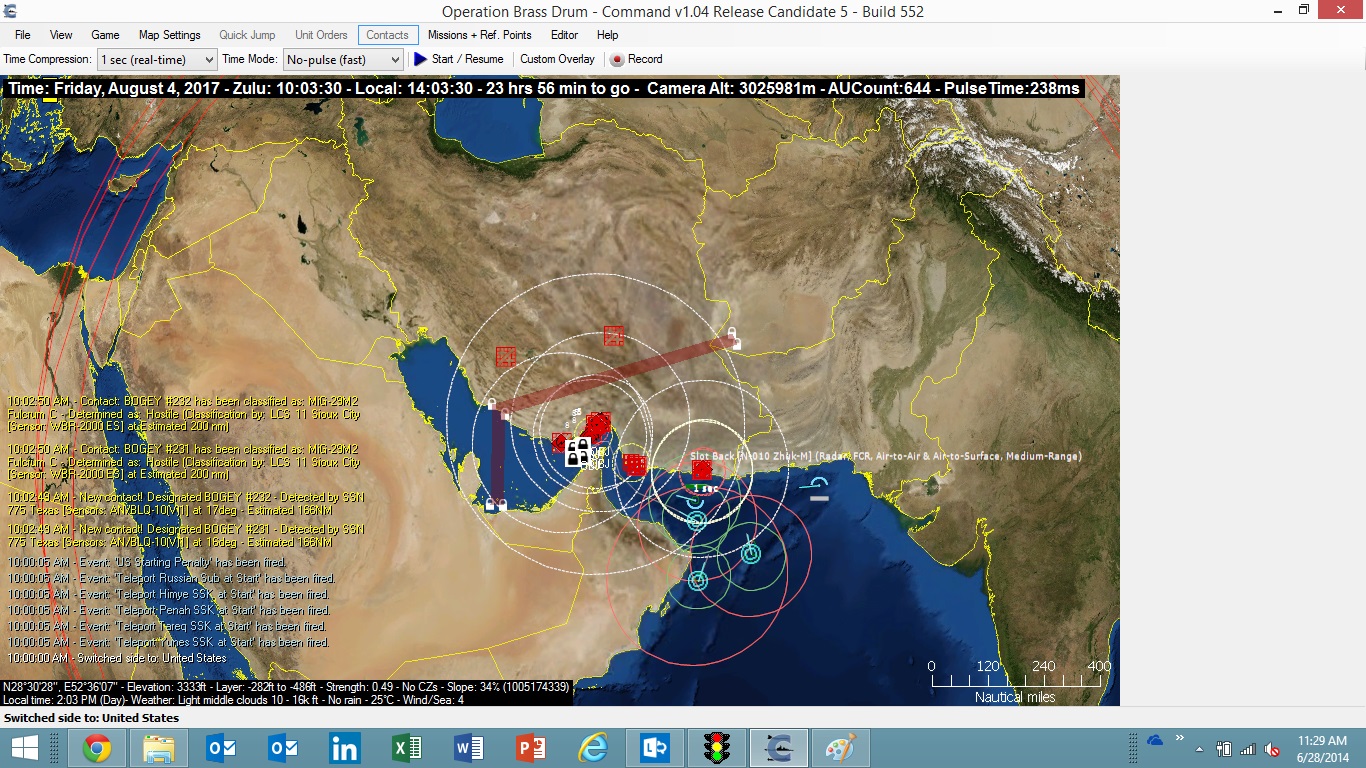Open the File menu
Viewport: 1366px width, 768px height.
point(22,35)
